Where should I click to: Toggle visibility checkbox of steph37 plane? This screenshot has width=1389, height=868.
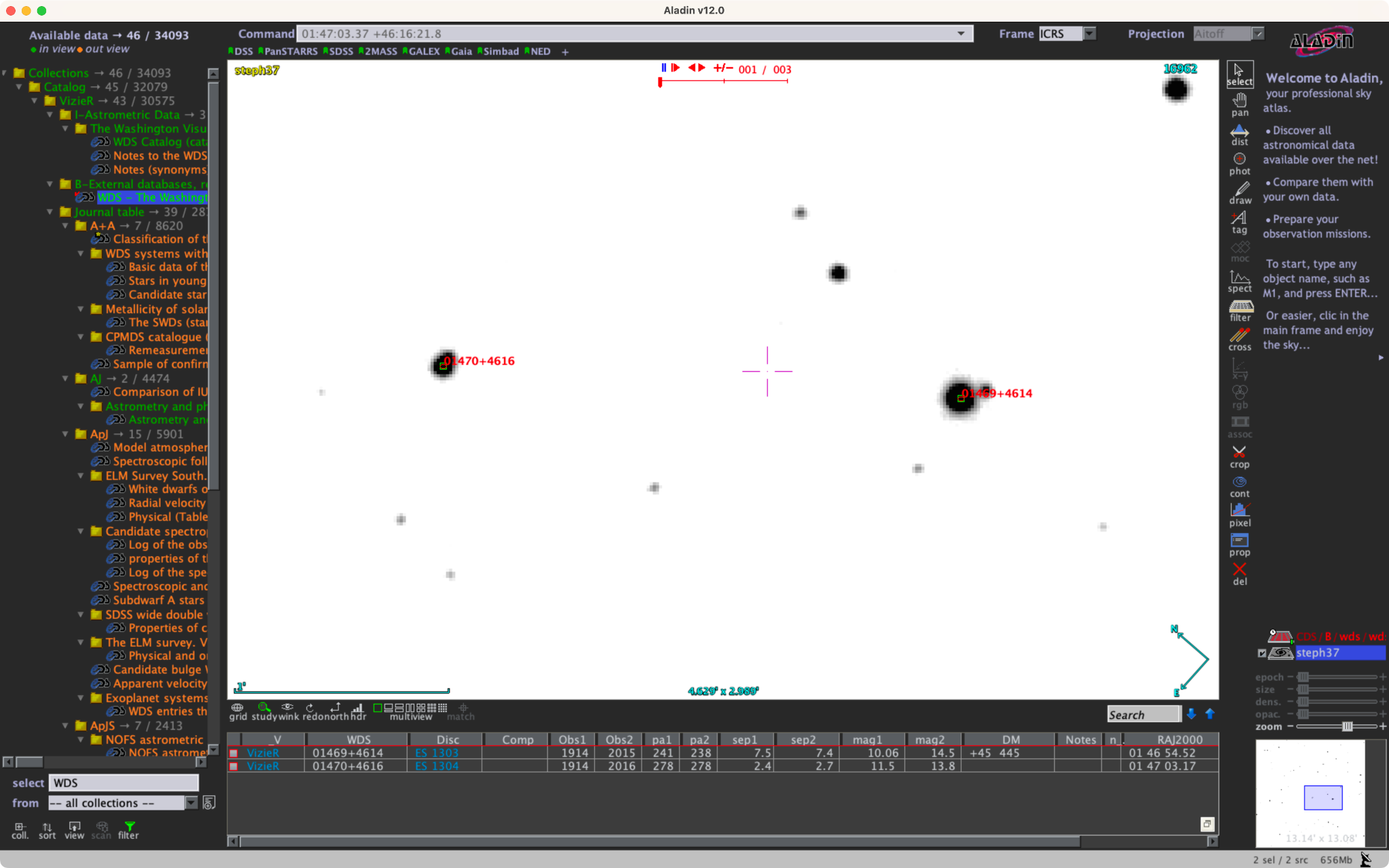click(x=1262, y=653)
